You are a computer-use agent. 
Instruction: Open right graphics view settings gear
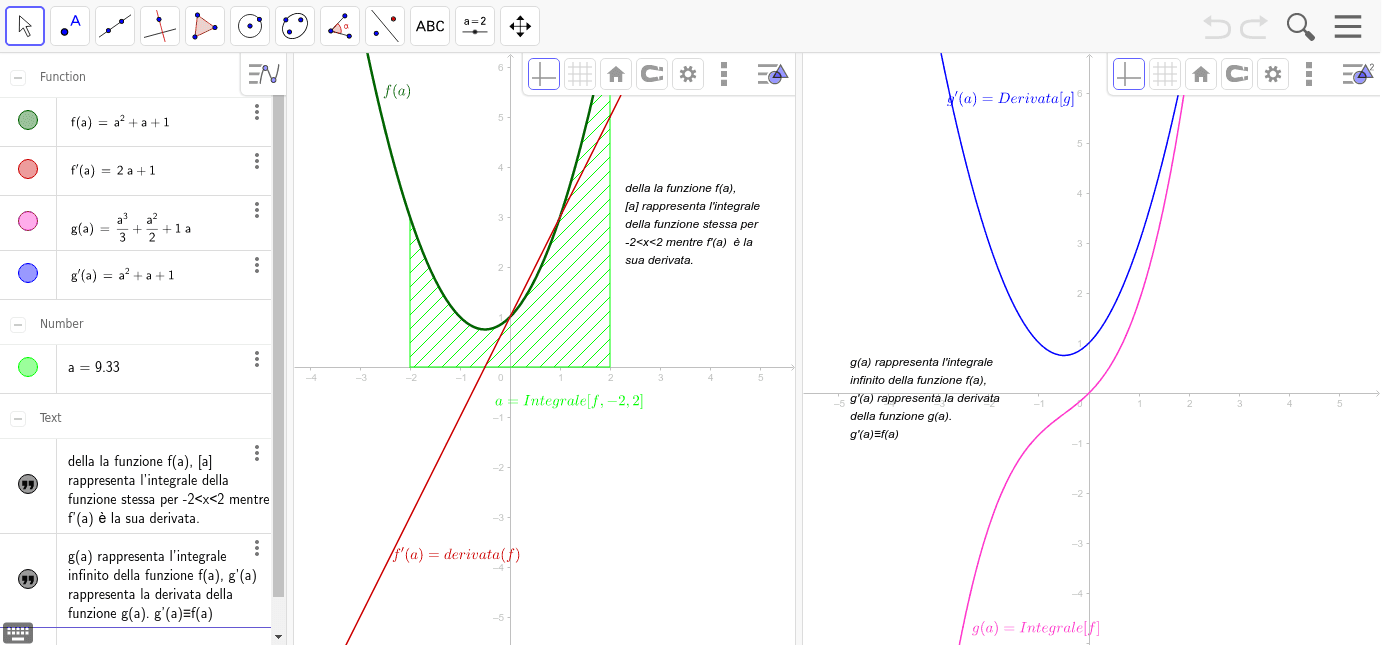[1273, 74]
